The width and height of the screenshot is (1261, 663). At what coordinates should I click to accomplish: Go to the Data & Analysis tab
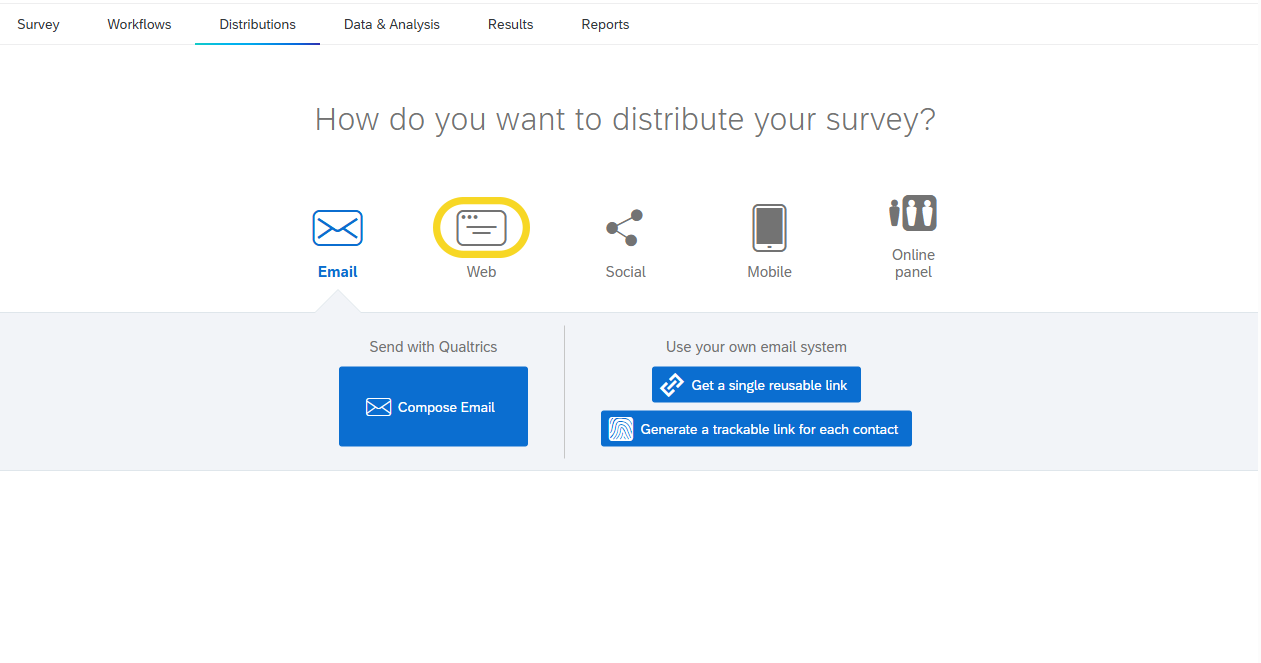click(391, 24)
